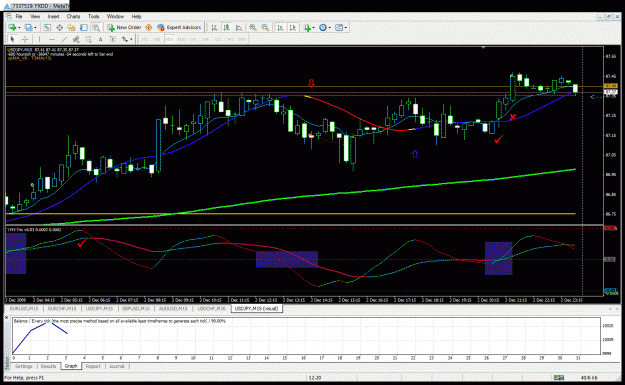Image resolution: width=625 pixels, height=385 pixels.
Task: Switch to the EURCHF,M15 chart tab
Action: pos(62,309)
